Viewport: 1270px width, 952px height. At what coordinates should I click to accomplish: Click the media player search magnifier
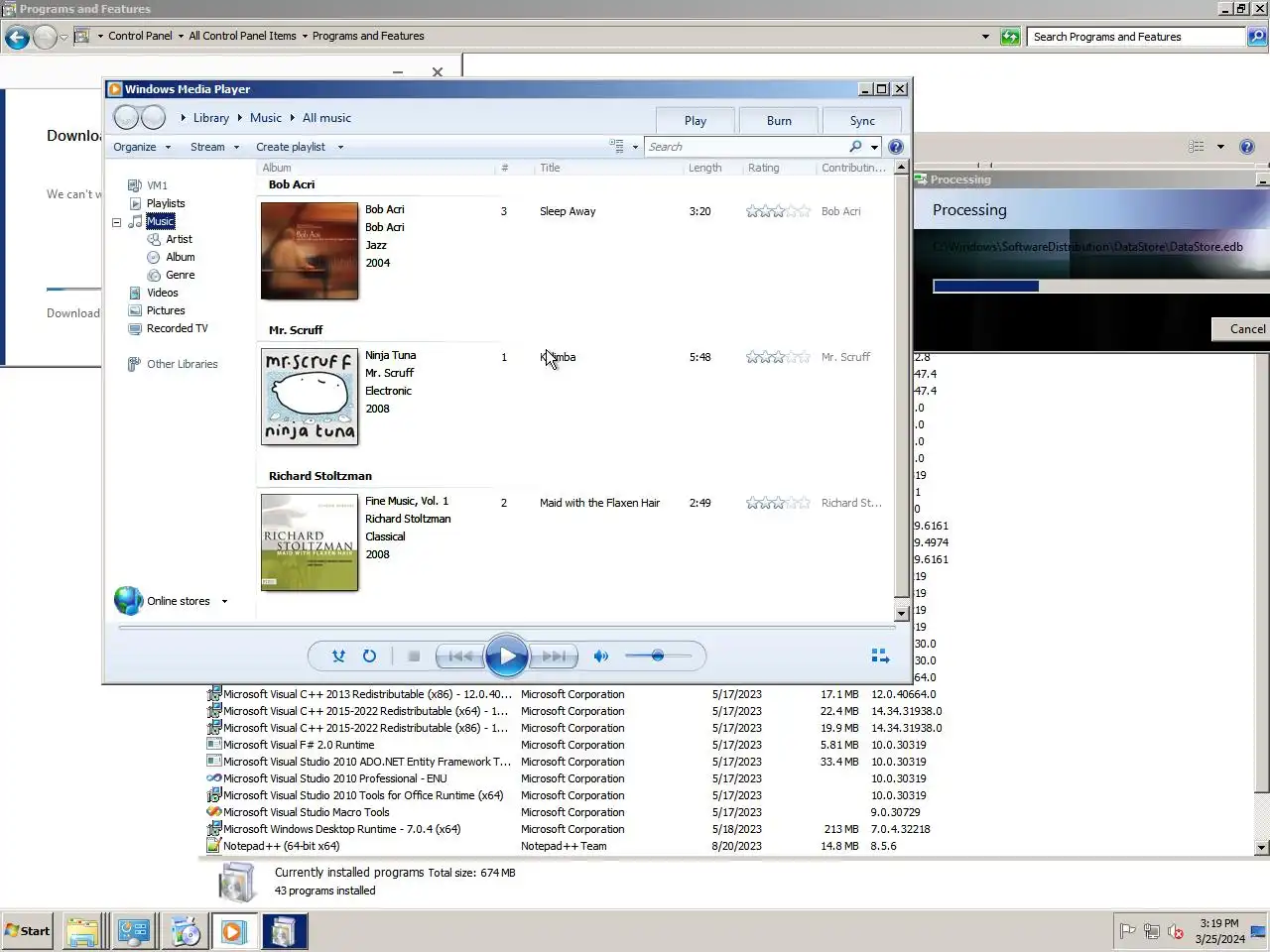click(x=855, y=147)
